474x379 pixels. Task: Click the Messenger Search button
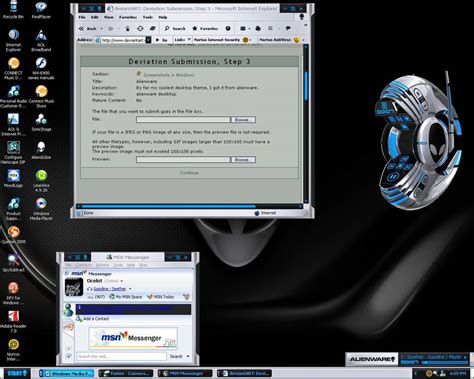click(176, 356)
